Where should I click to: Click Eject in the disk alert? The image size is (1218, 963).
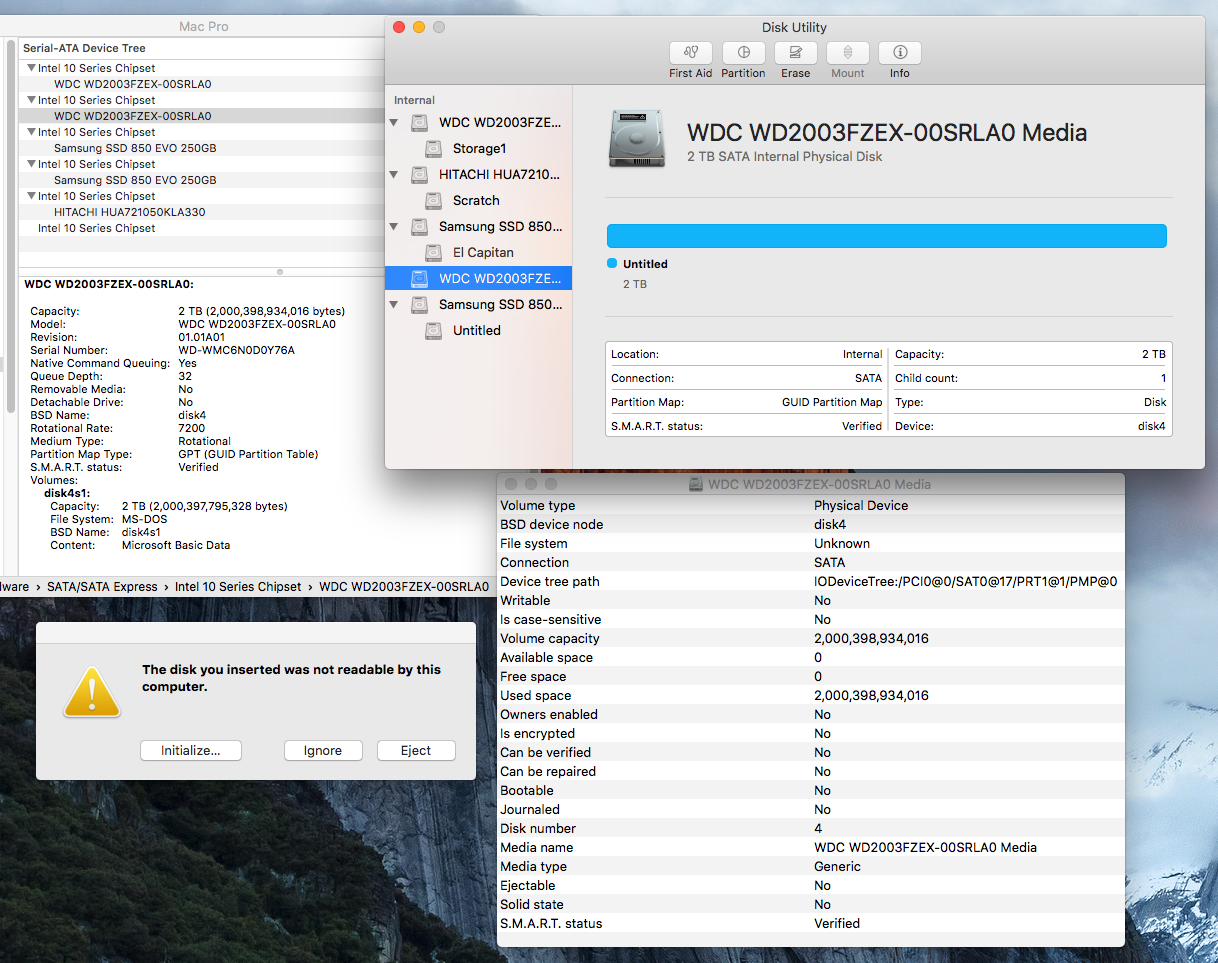click(416, 750)
